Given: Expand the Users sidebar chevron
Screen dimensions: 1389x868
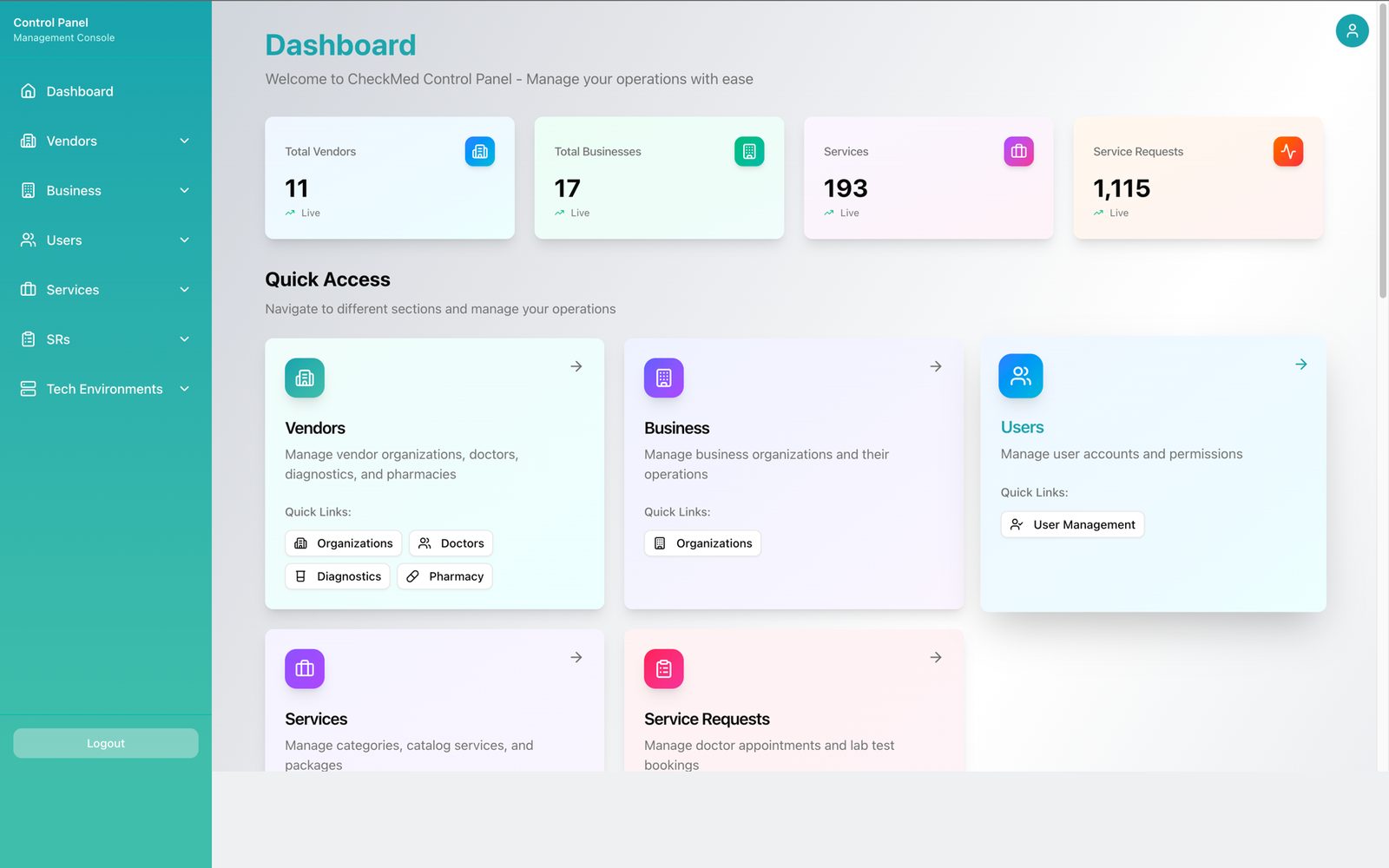Looking at the screenshot, I should click(184, 240).
